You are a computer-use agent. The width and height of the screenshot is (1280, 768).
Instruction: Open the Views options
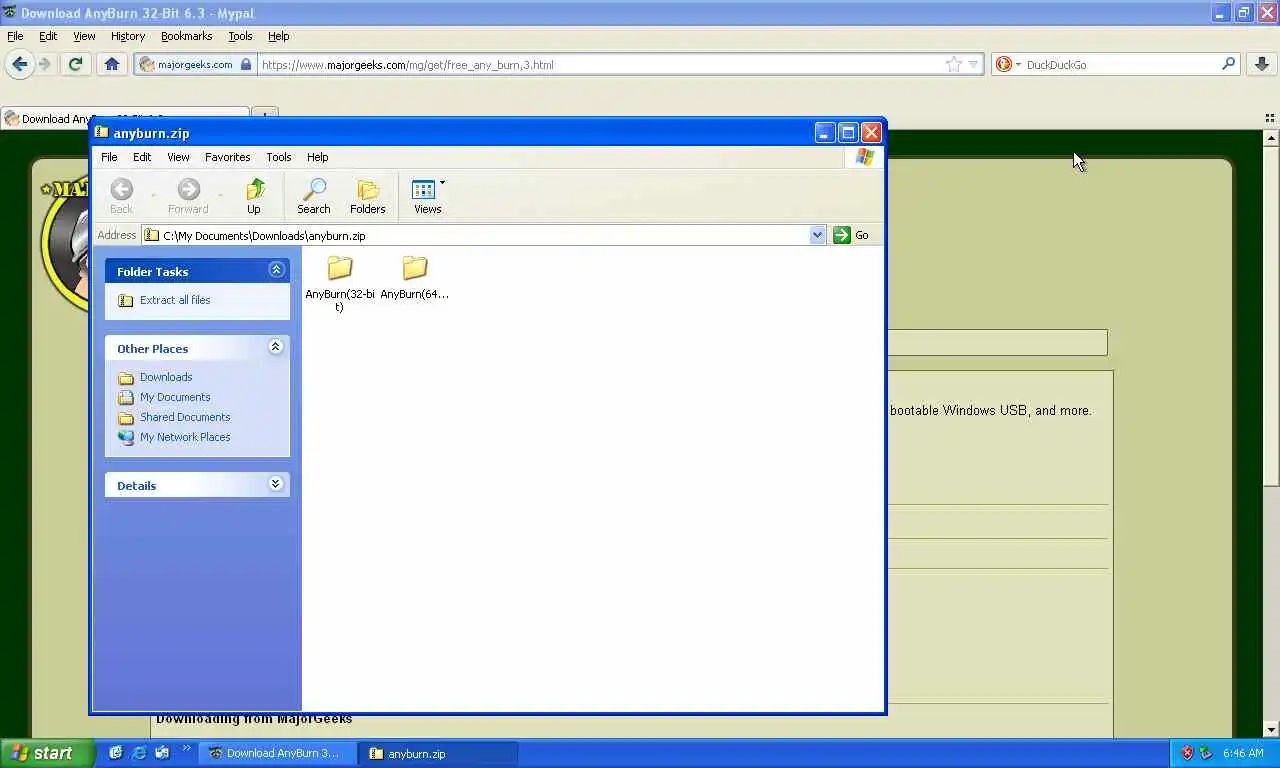pyautogui.click(x=428, y=196)
